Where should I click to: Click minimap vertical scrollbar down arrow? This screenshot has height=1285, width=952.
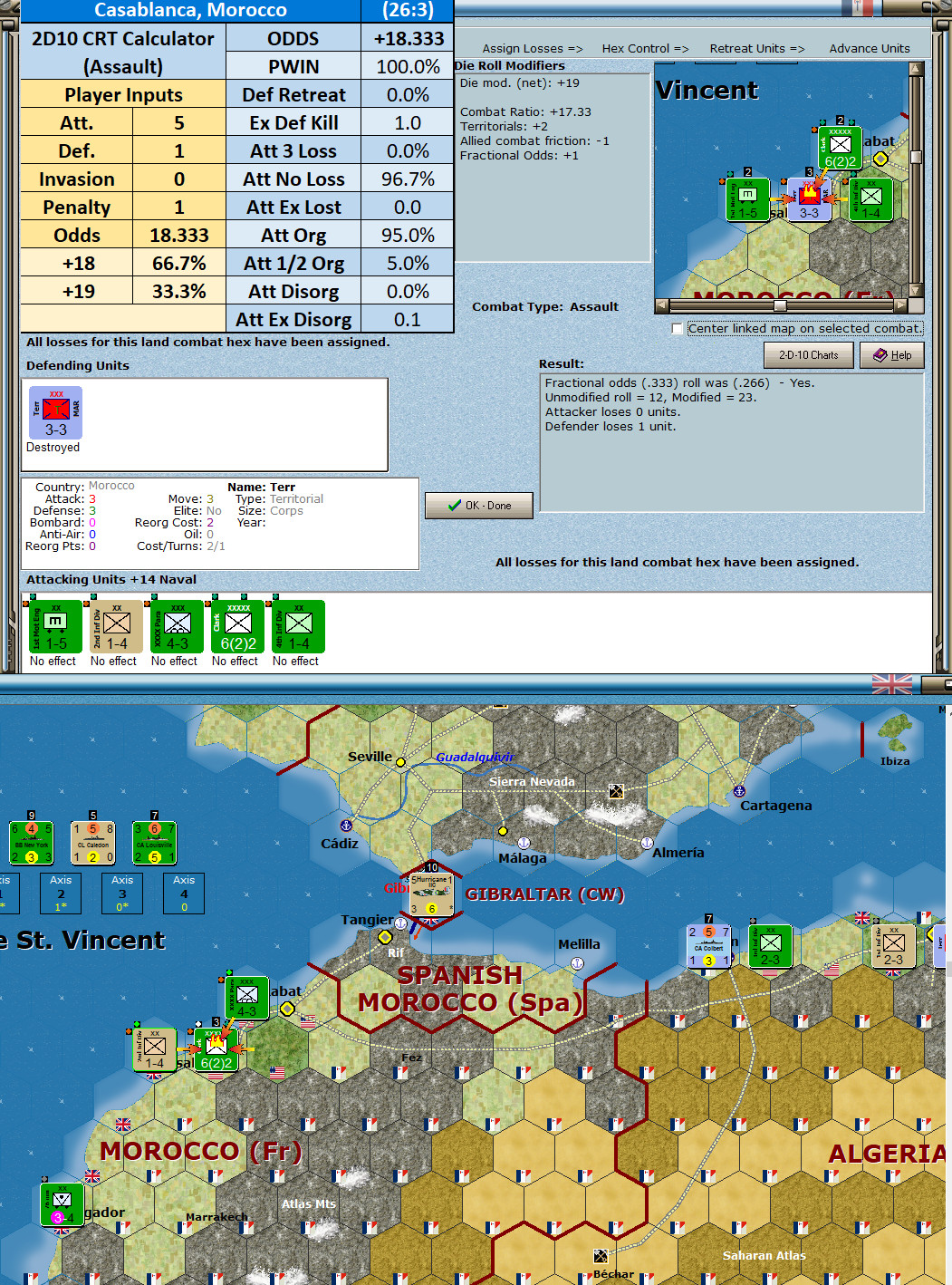pyautogui.click(x=916, y=290)
